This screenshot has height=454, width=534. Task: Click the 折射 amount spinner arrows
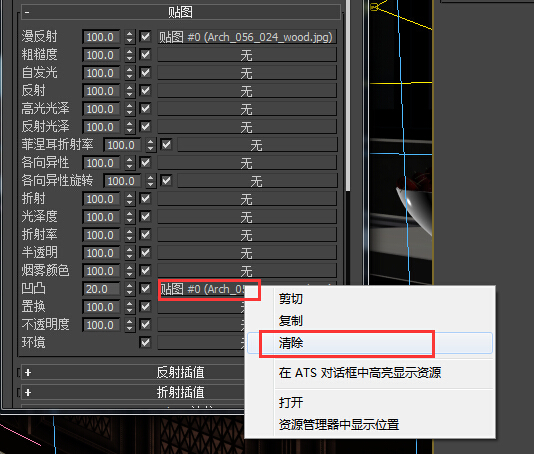coord(129,199)
